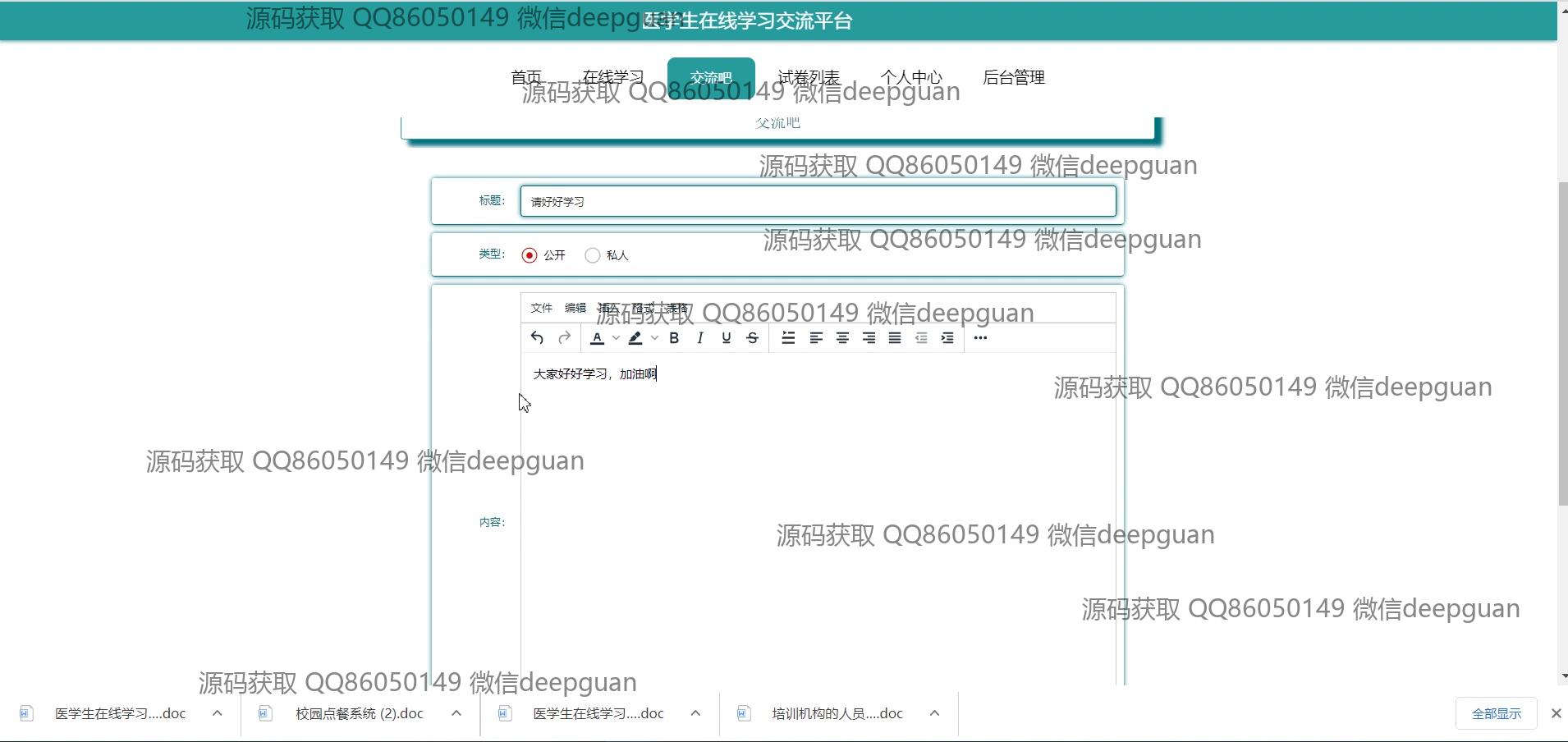Open 后台管理 navigation link

[x=1014, y=78]
